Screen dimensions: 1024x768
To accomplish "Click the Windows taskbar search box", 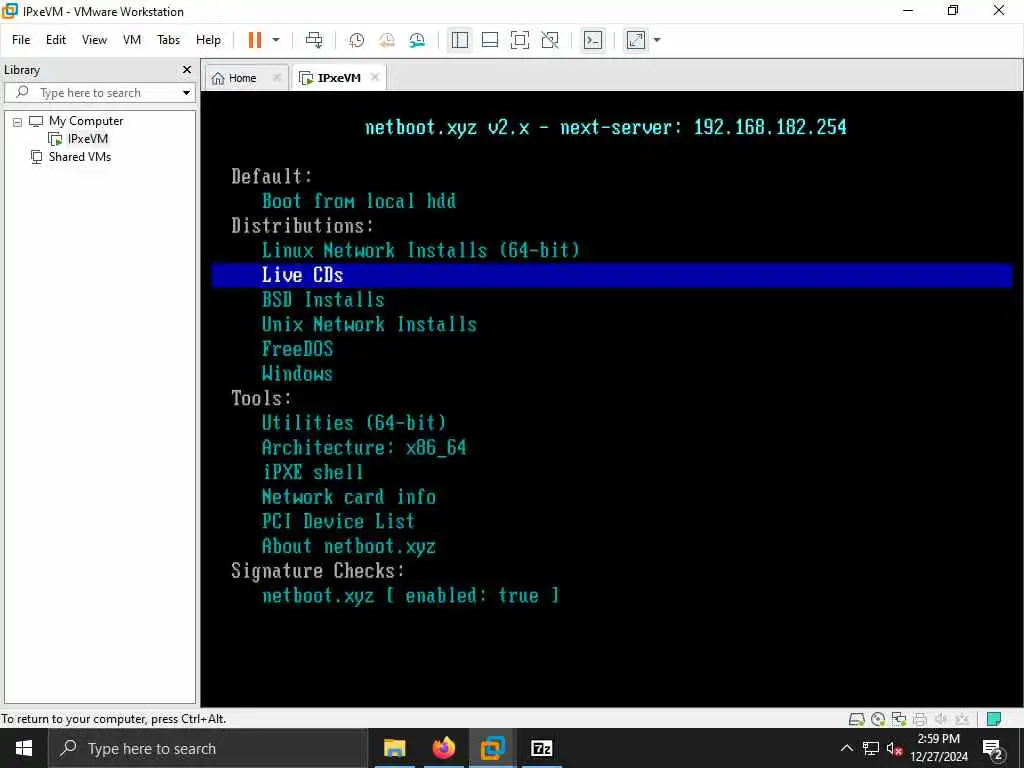I will 208,748.
